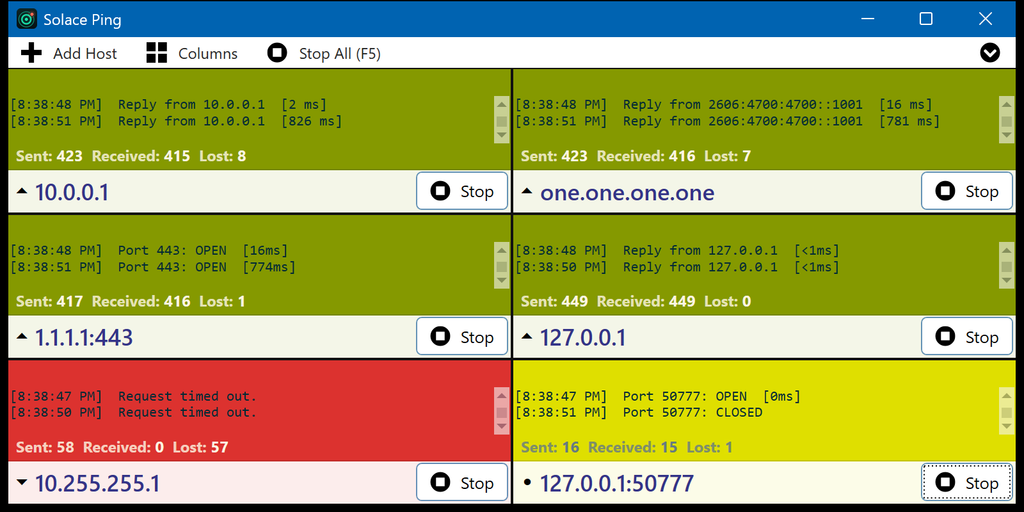
Task: Click host name 10.255.255.1
Action: coord(97,483)
